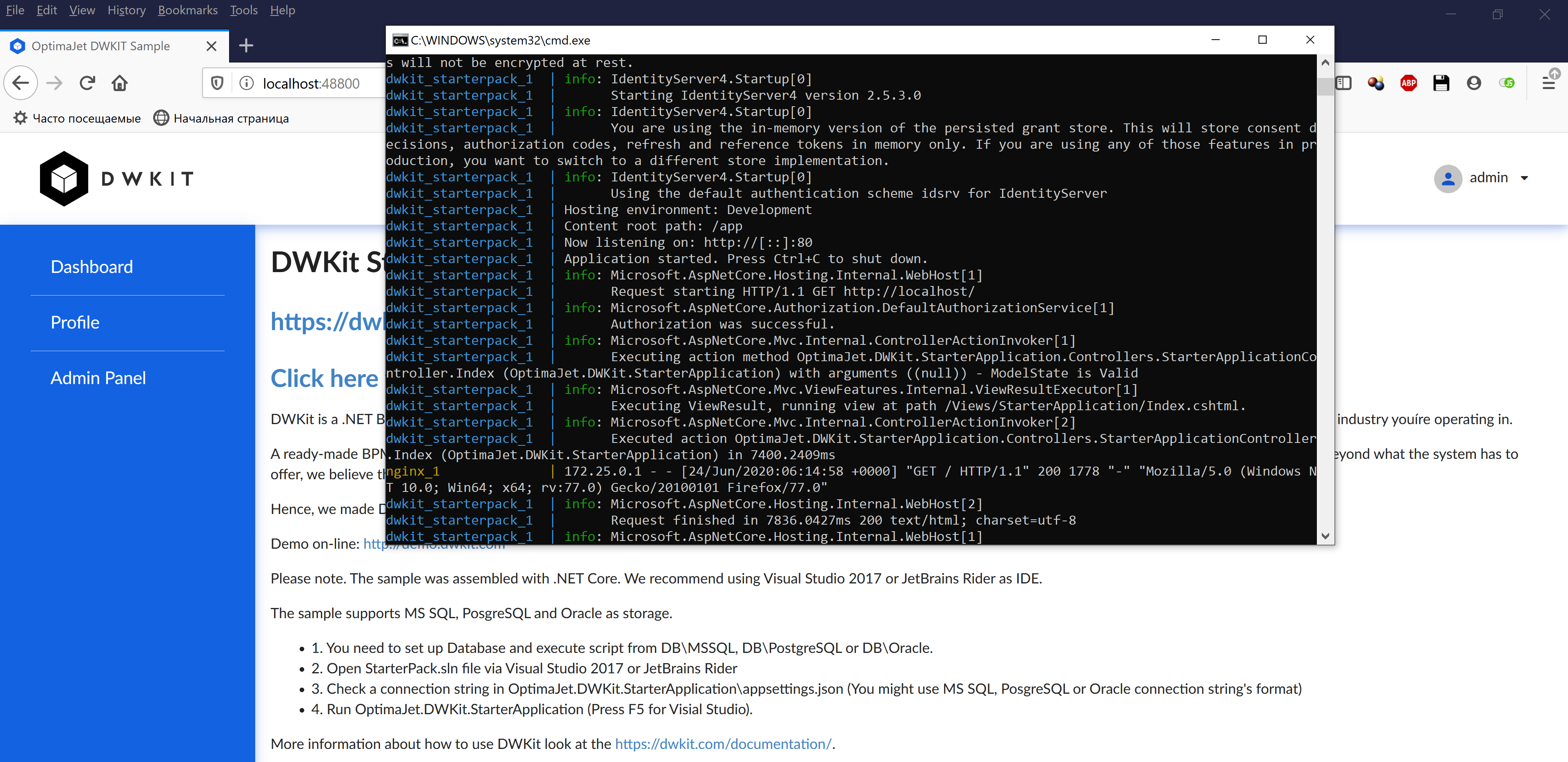Viewport: 1568px width, 762px height.
Task: Open the Начальная страница bookmark
Action: point(222,118)
